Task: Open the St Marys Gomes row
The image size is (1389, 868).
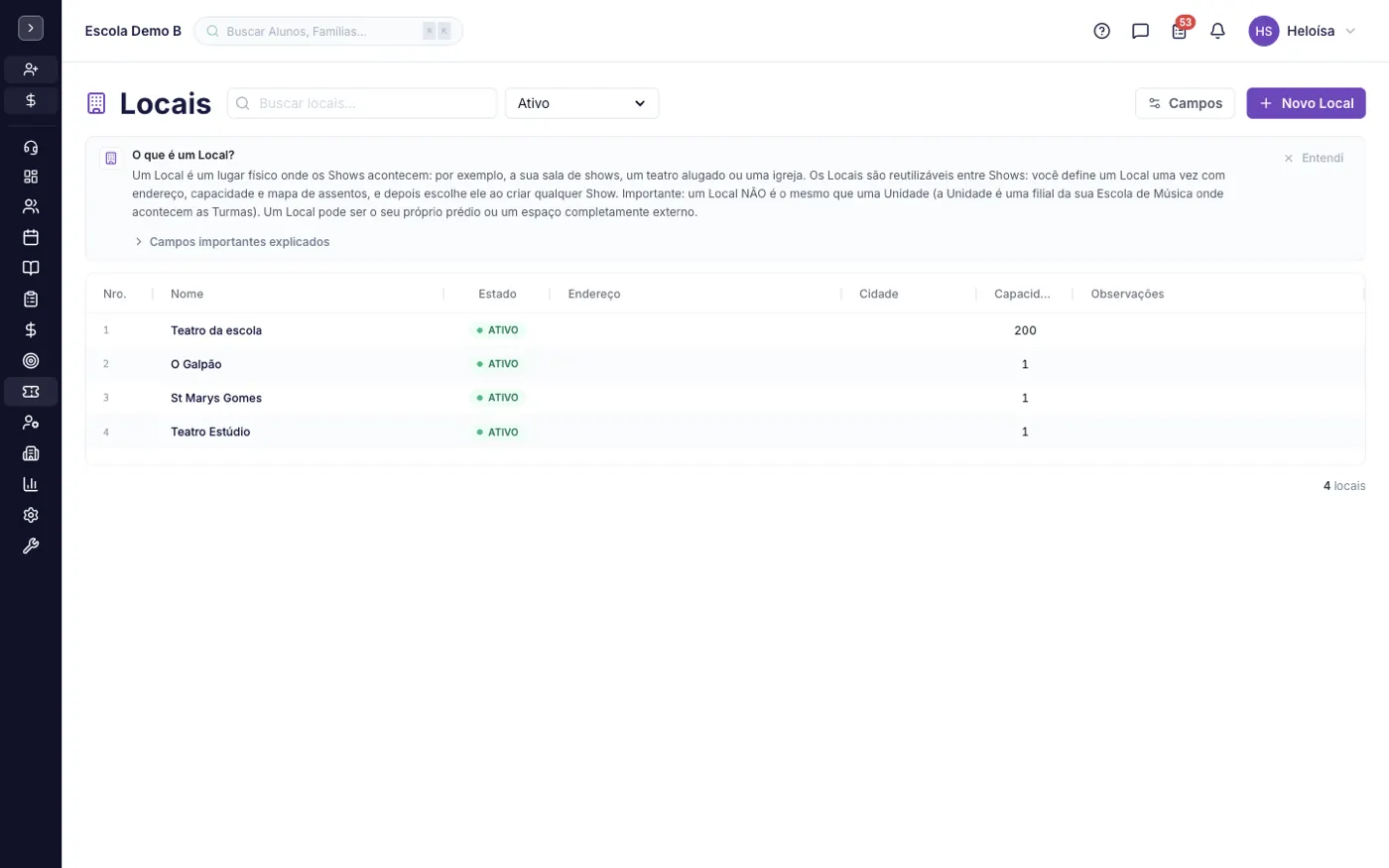Action: (x=725, y=398)
